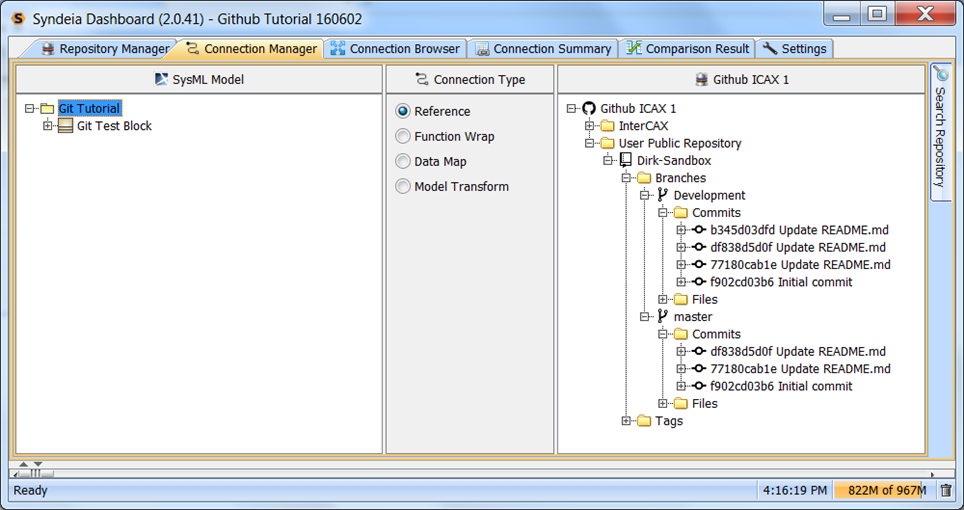Click the 822M of 967M memory bar

[886, 490]
